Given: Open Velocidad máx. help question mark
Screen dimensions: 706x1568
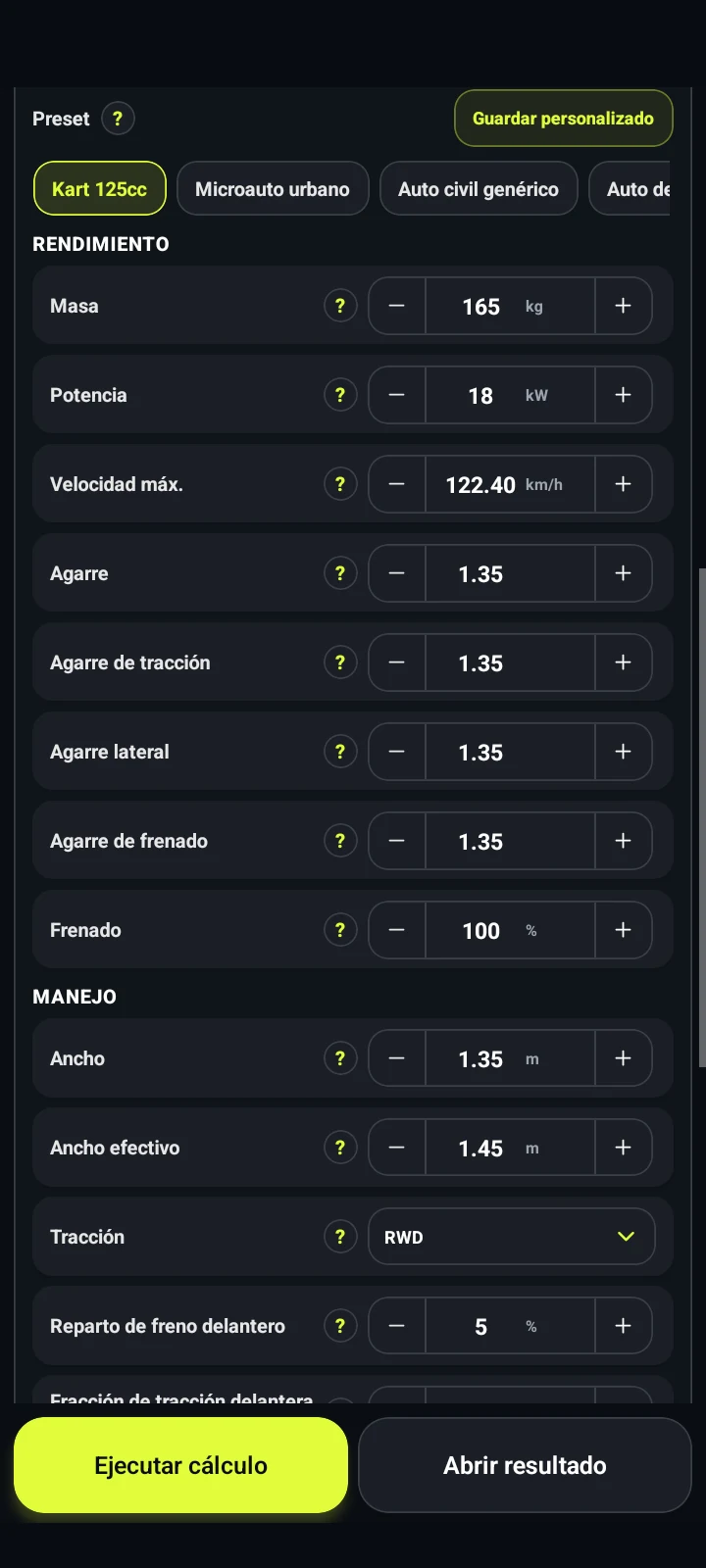Looking at the screenshot, I should [x=340, y=484].
